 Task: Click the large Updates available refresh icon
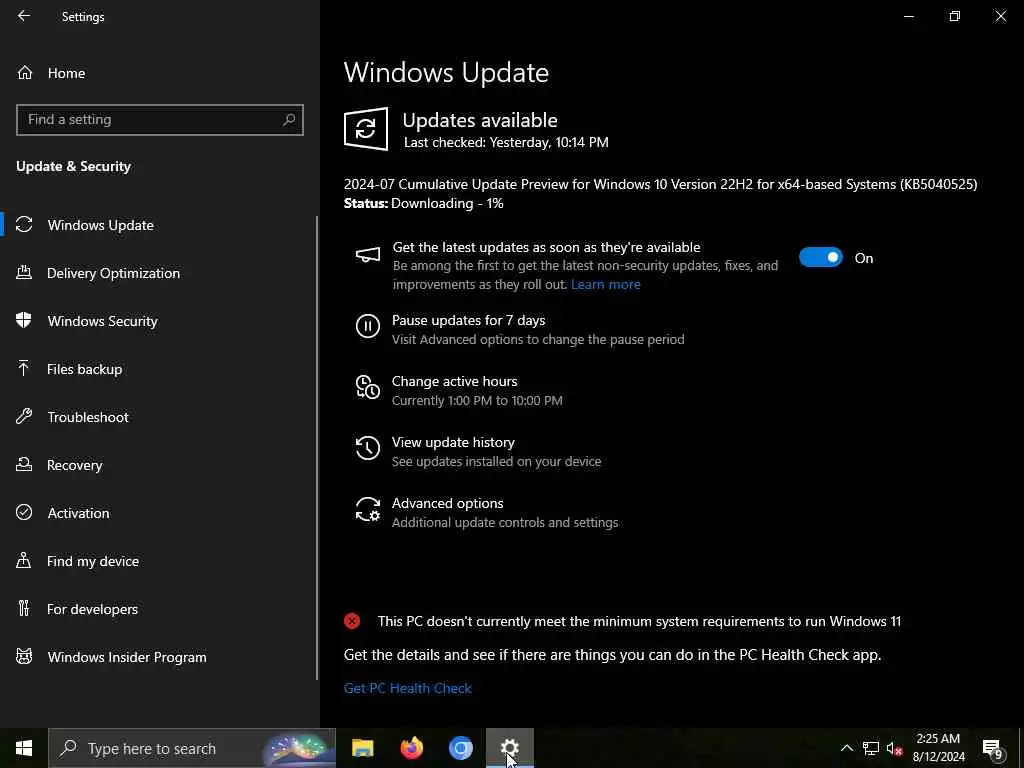click(366, 129)
